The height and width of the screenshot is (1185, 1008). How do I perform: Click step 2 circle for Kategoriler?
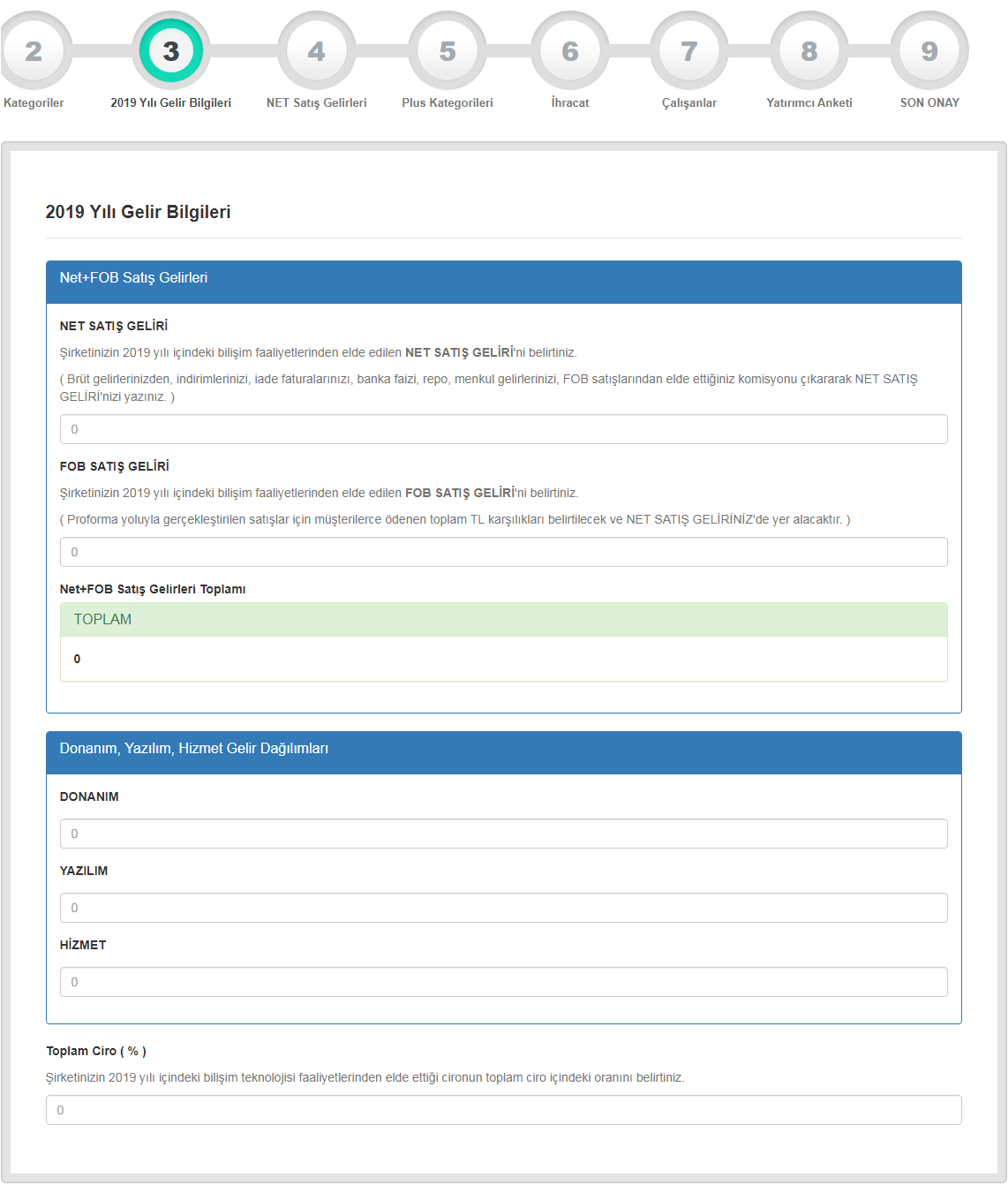pos(34,51)
